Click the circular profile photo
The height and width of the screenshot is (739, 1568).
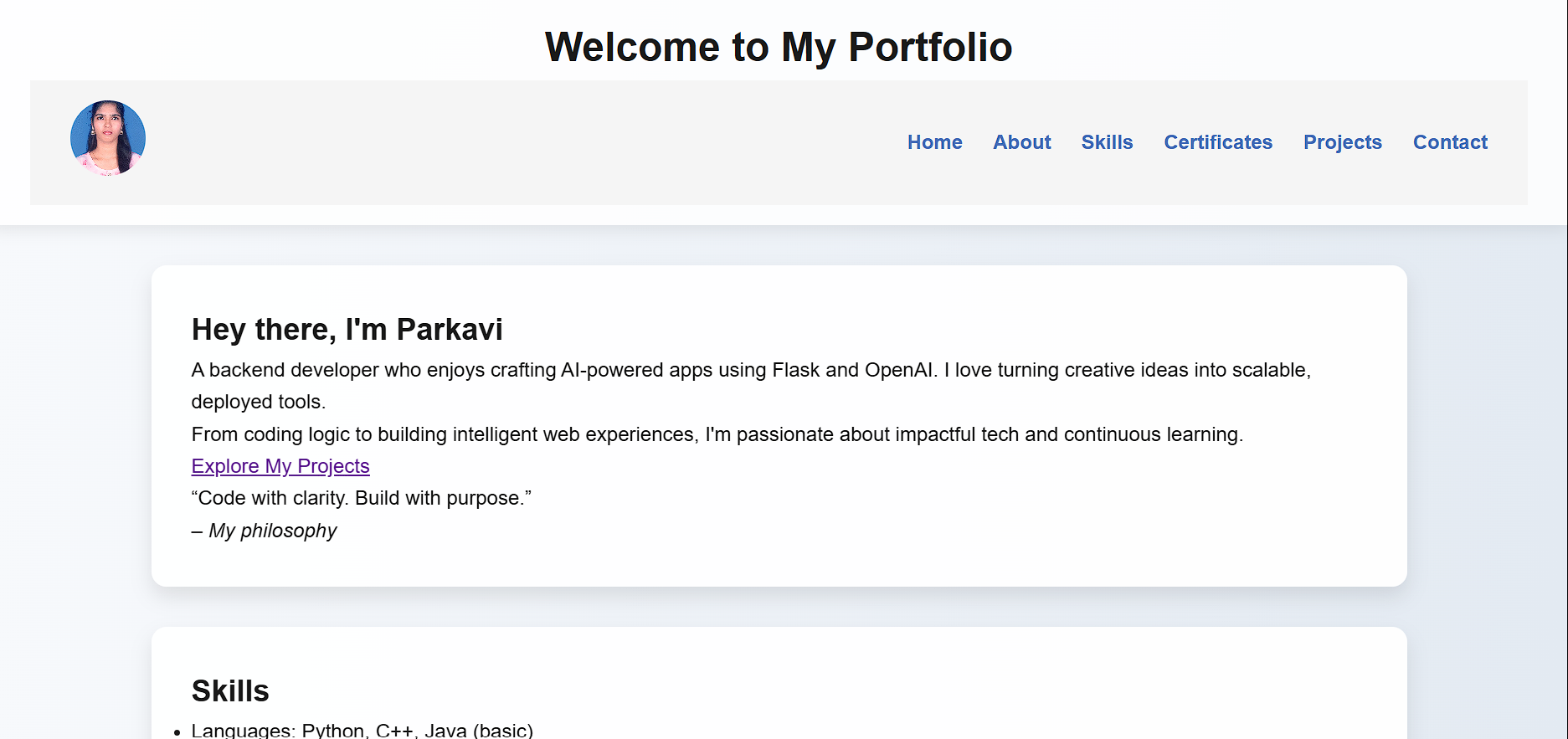108,138
